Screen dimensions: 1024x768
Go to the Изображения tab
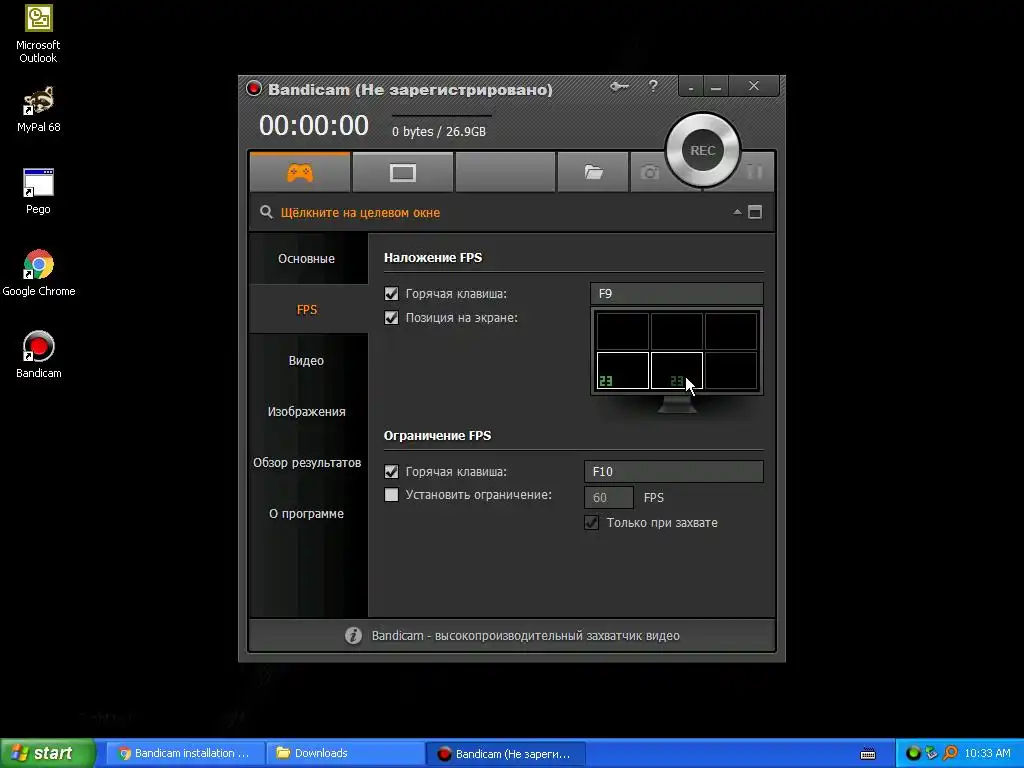306,411
